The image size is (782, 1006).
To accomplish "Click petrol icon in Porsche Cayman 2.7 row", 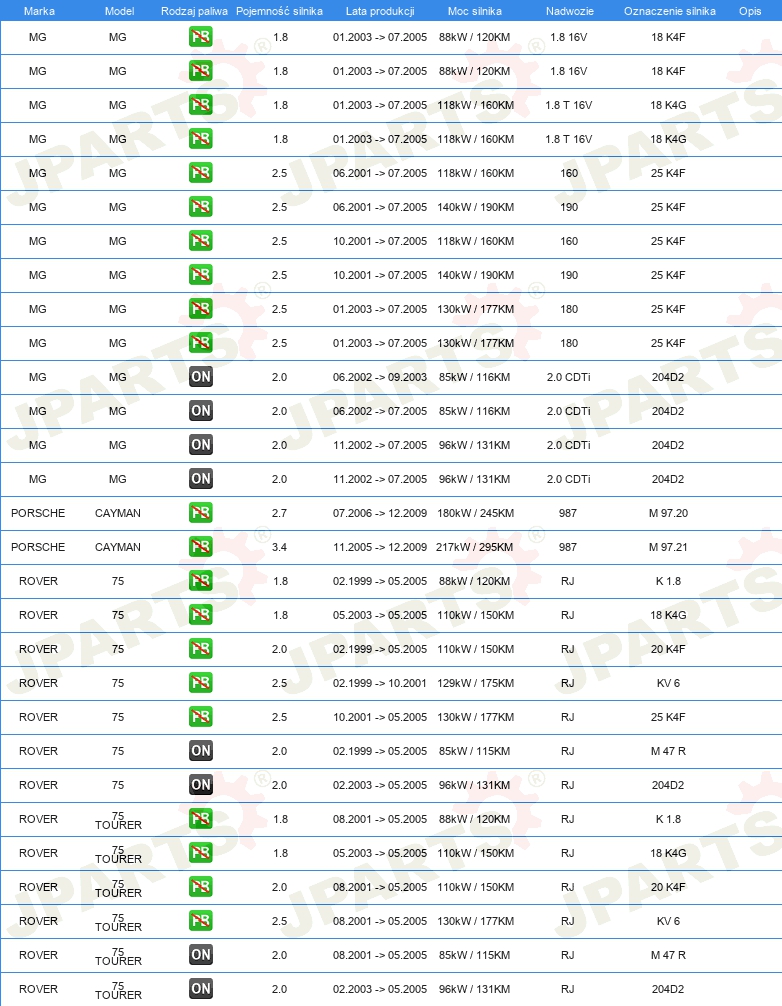I will [201, 513].
